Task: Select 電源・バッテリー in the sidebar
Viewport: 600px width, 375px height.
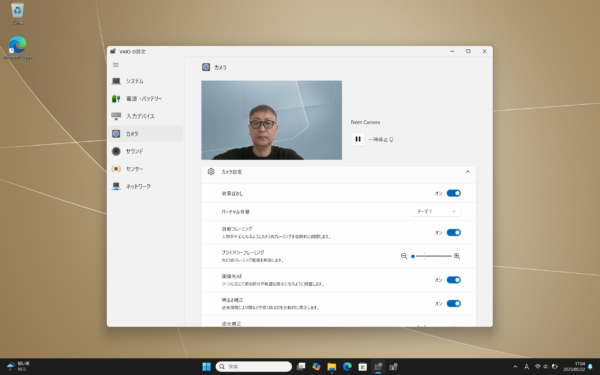Action: point(145,99)
